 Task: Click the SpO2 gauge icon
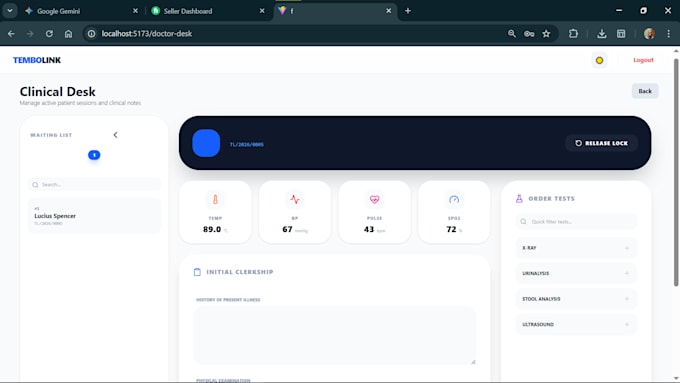click(454, 200)
